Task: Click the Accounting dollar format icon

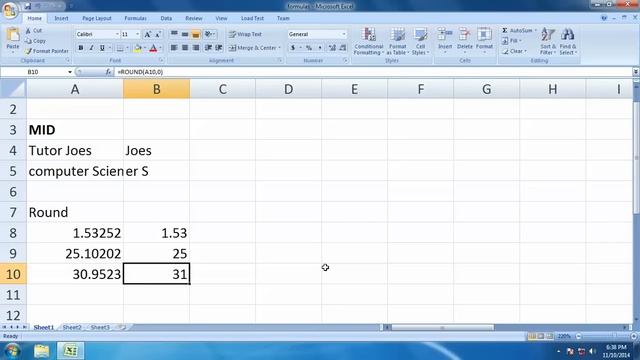Action: tap(293, 48)
